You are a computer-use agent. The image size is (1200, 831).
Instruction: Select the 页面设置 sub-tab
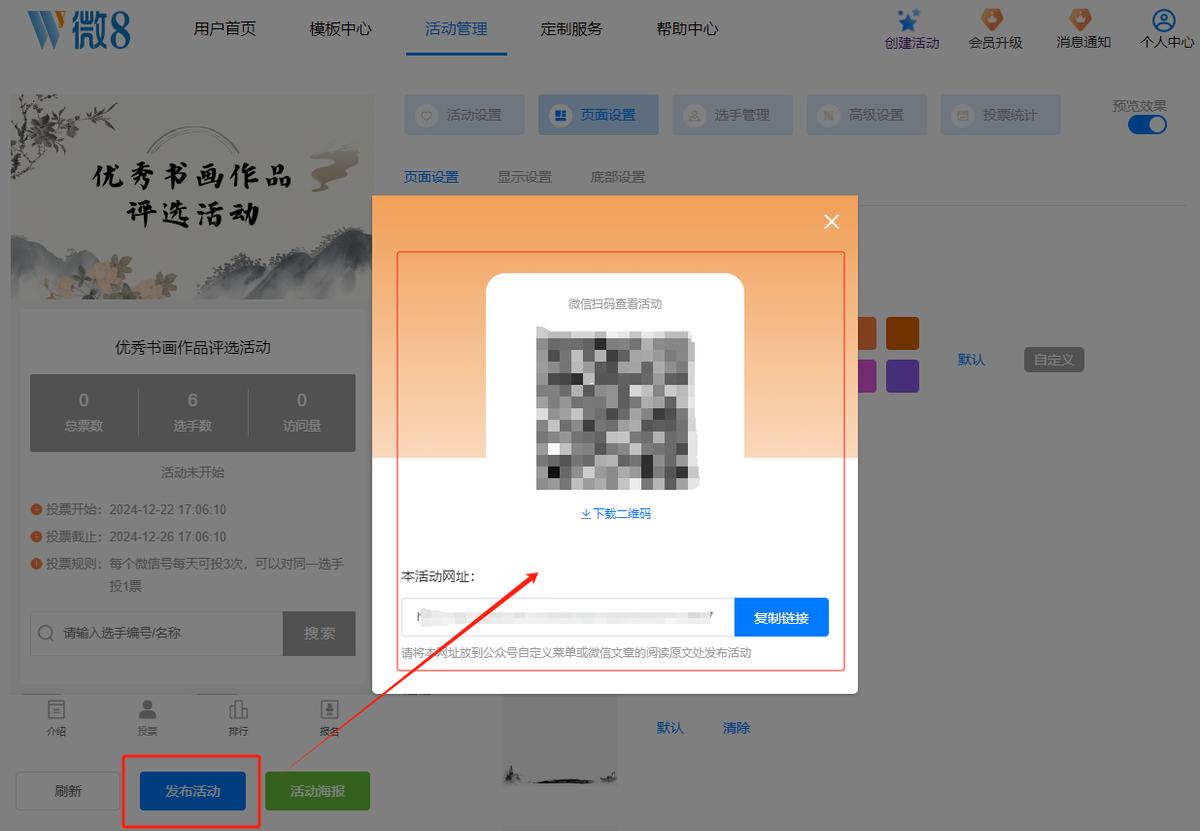(432, 177)
